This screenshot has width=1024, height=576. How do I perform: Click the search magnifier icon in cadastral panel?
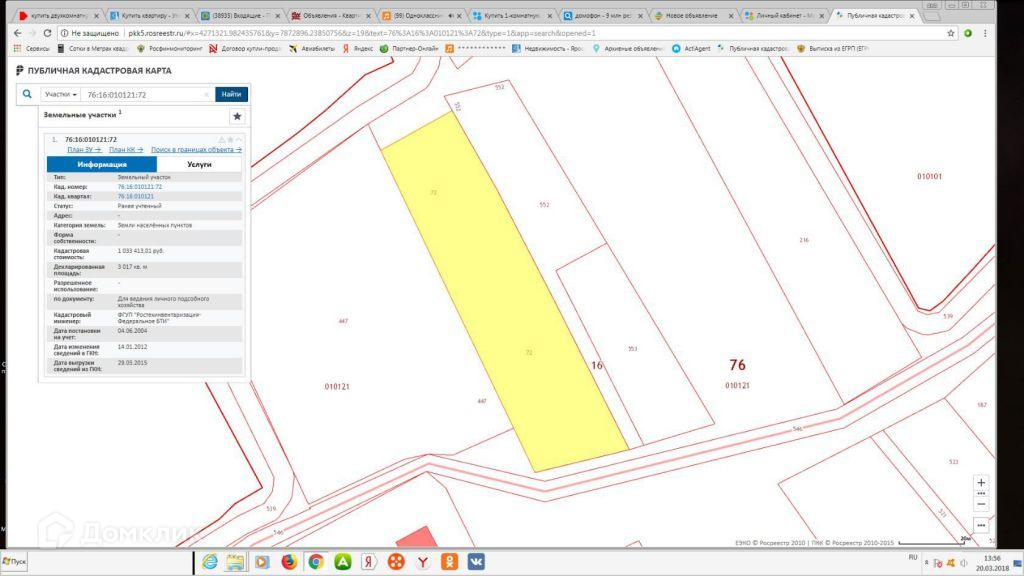[x=27, y=94]
